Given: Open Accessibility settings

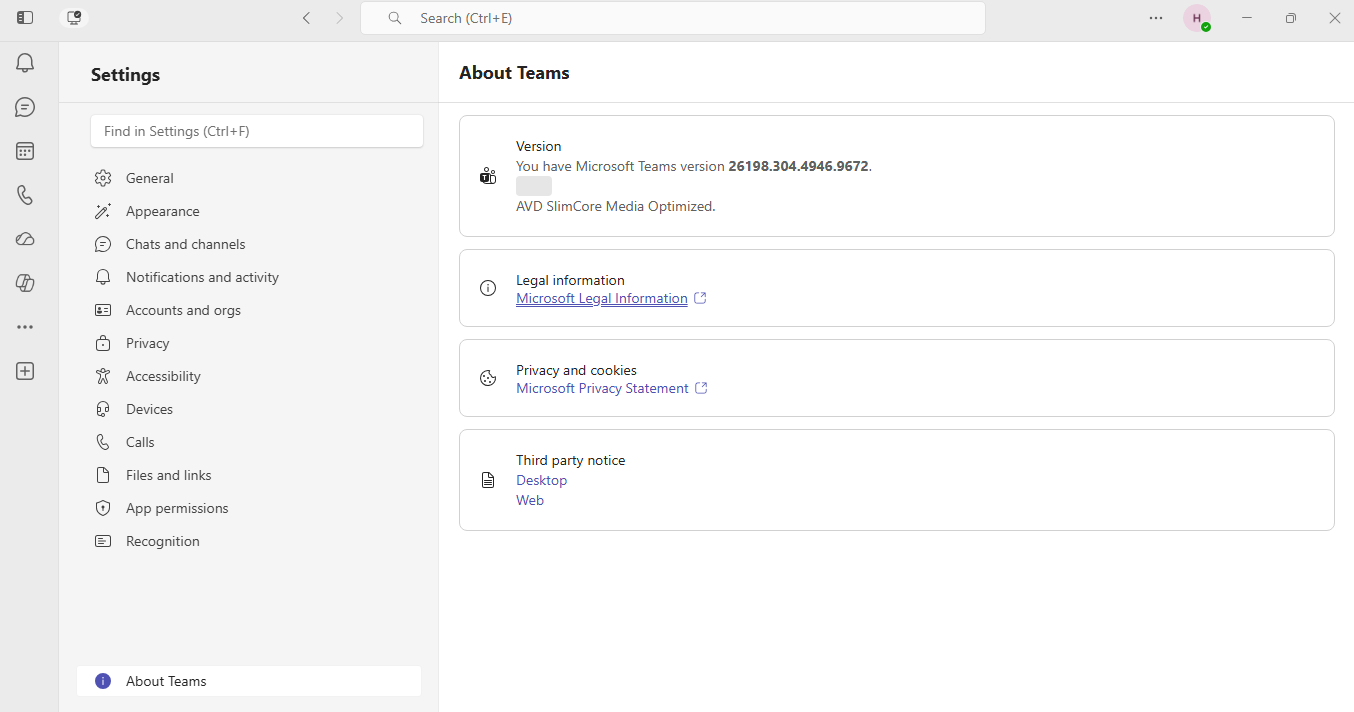Looking at the screenshot, I should point(250,376).
